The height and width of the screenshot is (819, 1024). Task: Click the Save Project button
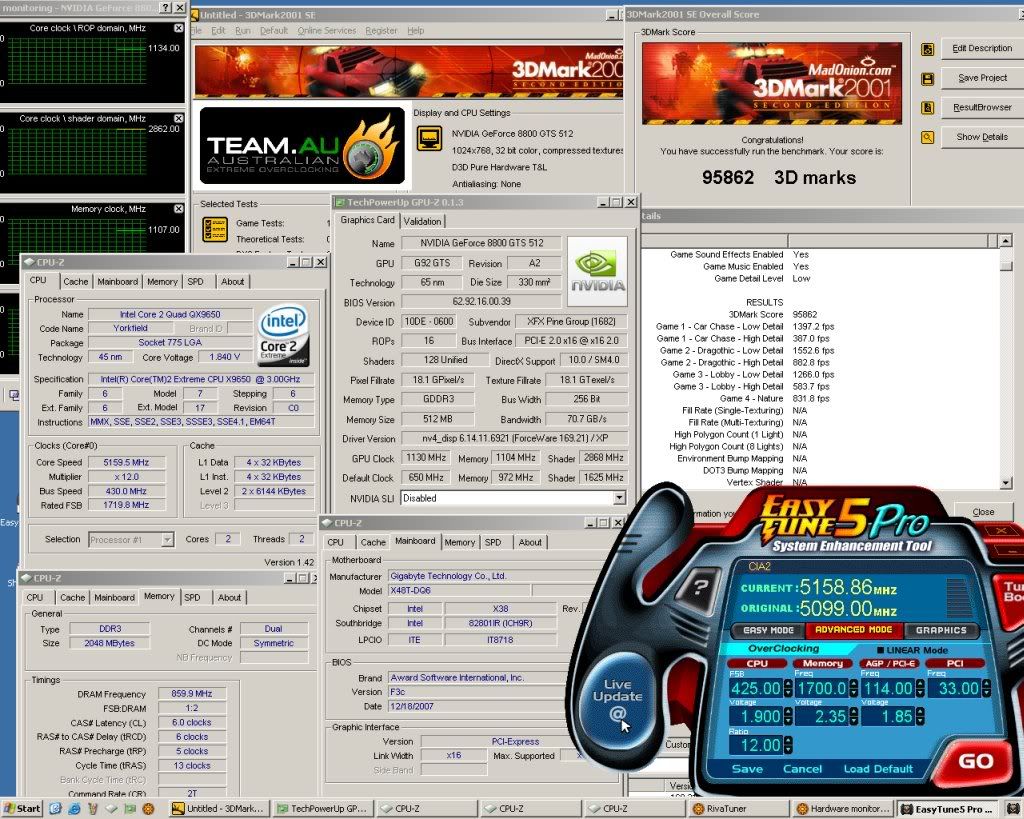(x=982, y=78)
